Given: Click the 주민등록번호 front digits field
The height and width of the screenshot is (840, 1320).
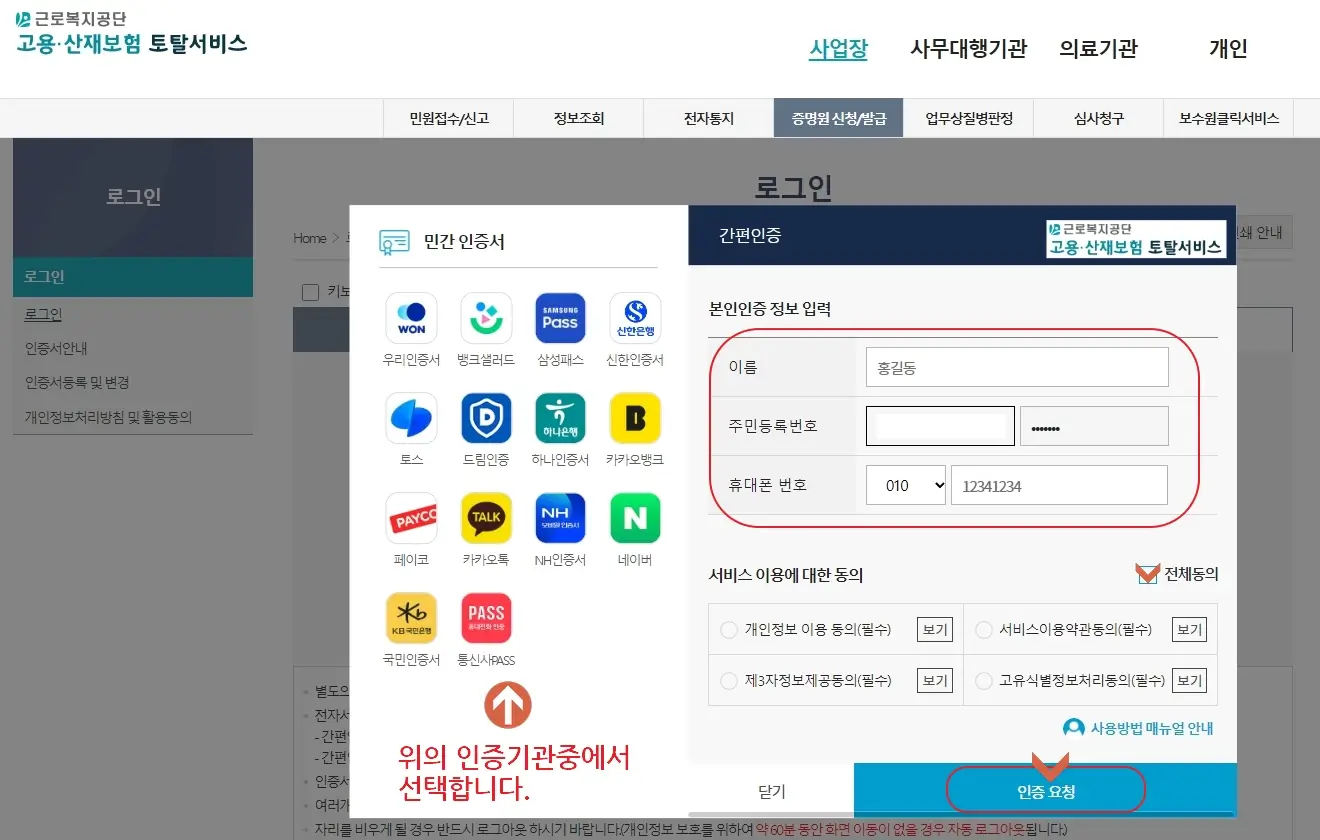Looking at the screenshot, I should click(x=940, y=426).
